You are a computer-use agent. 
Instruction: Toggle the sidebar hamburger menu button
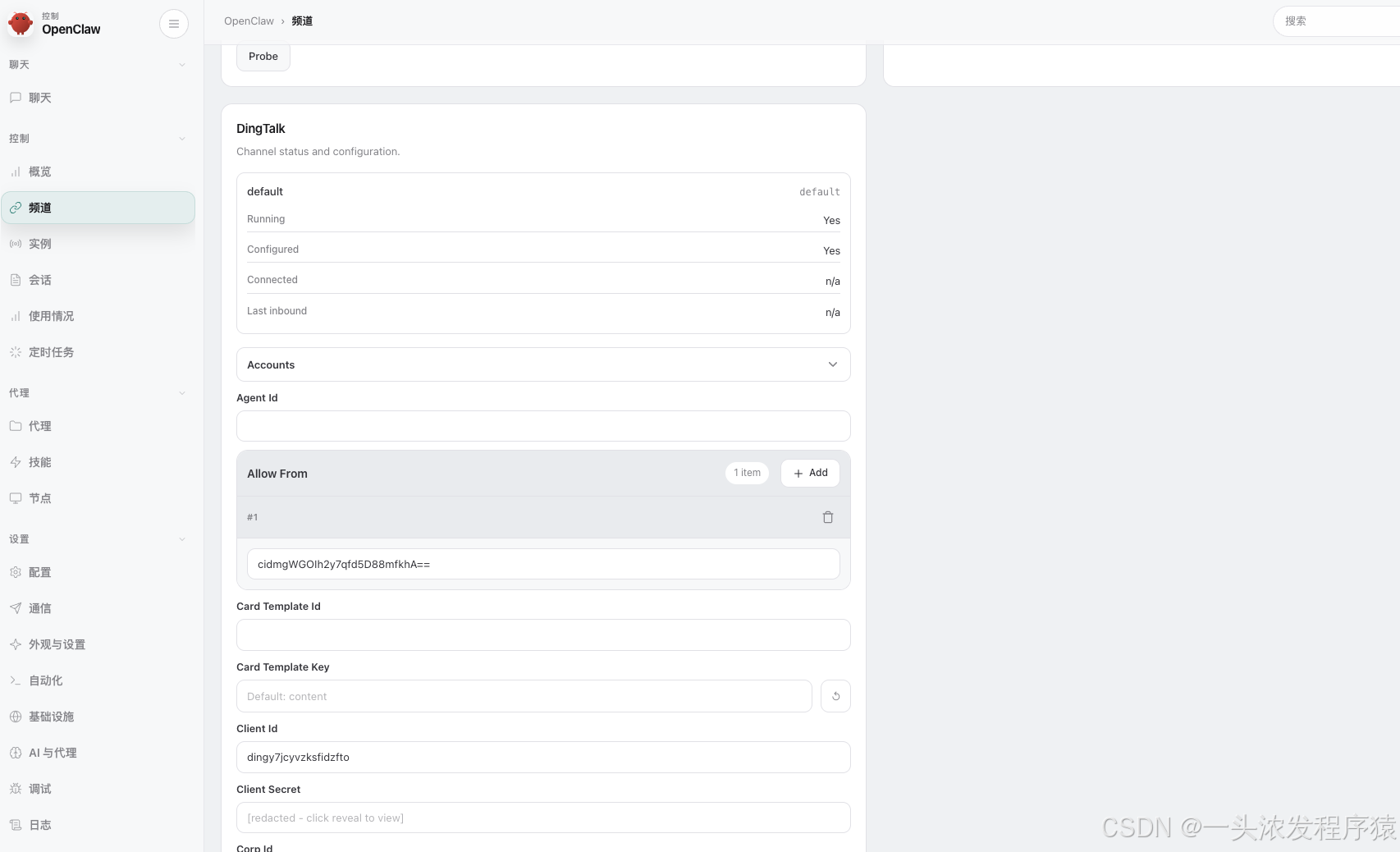click(174, 24)
